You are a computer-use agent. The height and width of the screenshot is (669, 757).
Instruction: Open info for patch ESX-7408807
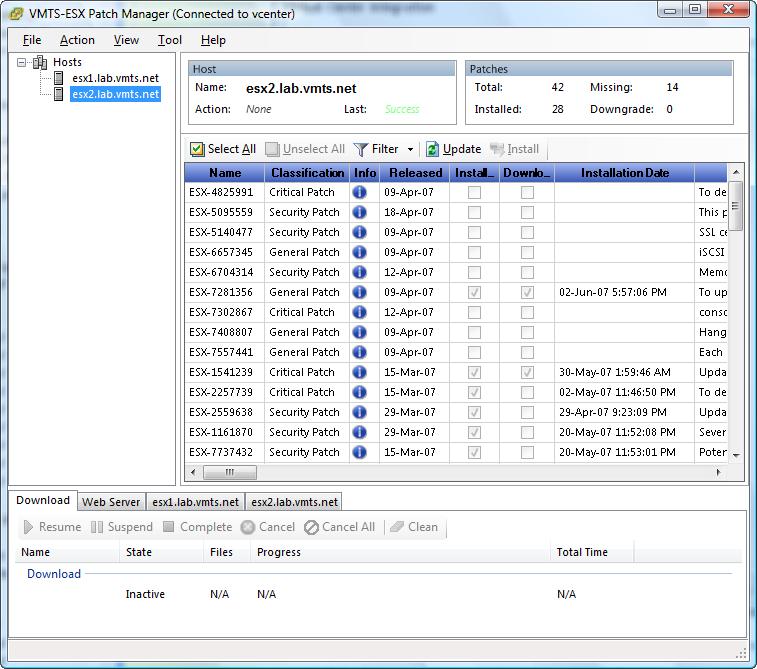(x=359, y=332)
